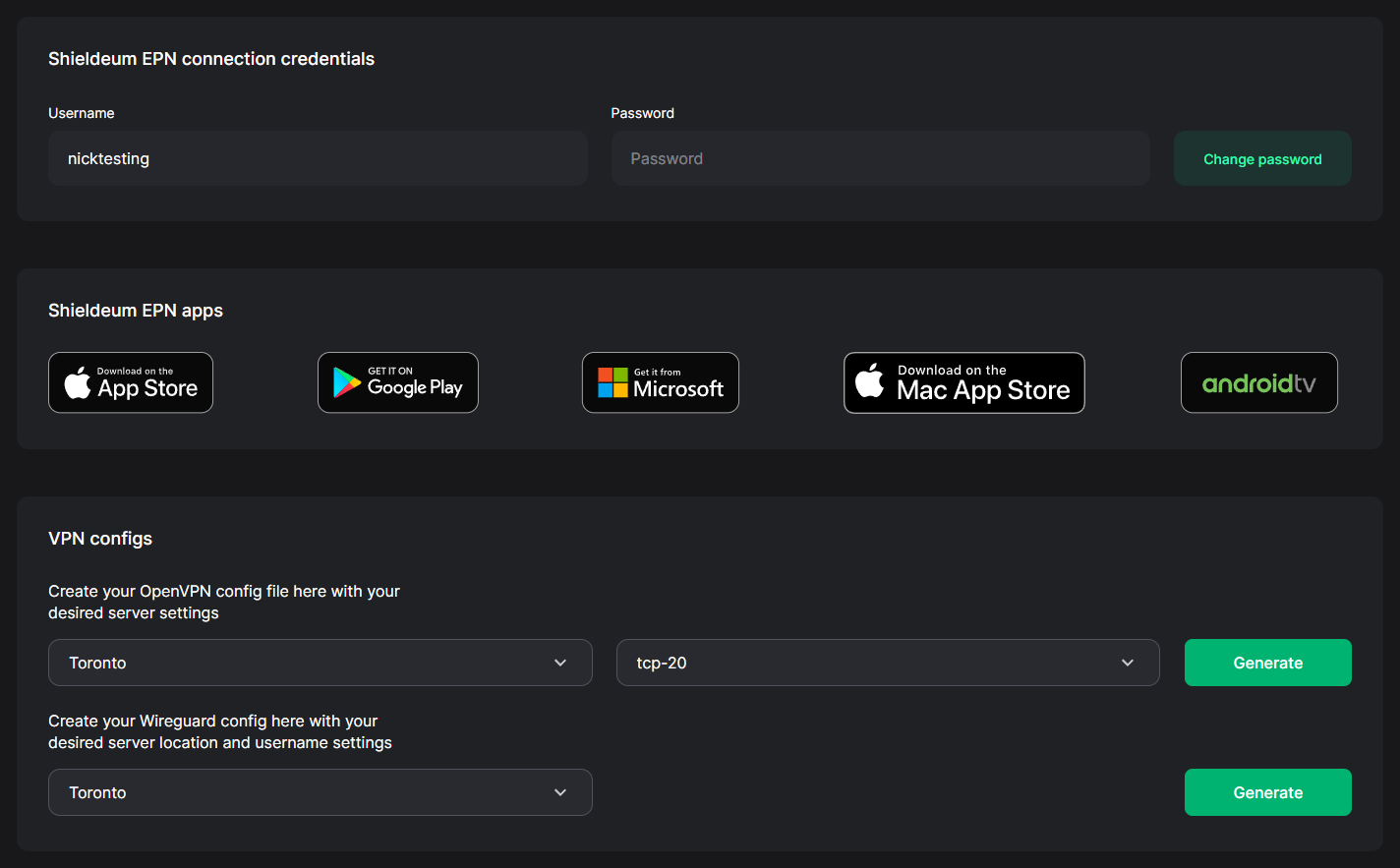Click the Android TV app badge
This screenshot has height=868, width=1400.
1258,382
